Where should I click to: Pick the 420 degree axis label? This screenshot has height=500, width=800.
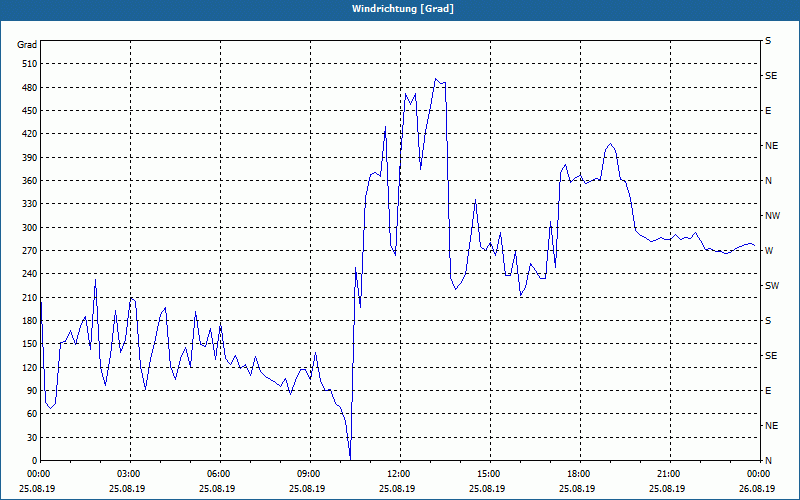click(30, 134)
